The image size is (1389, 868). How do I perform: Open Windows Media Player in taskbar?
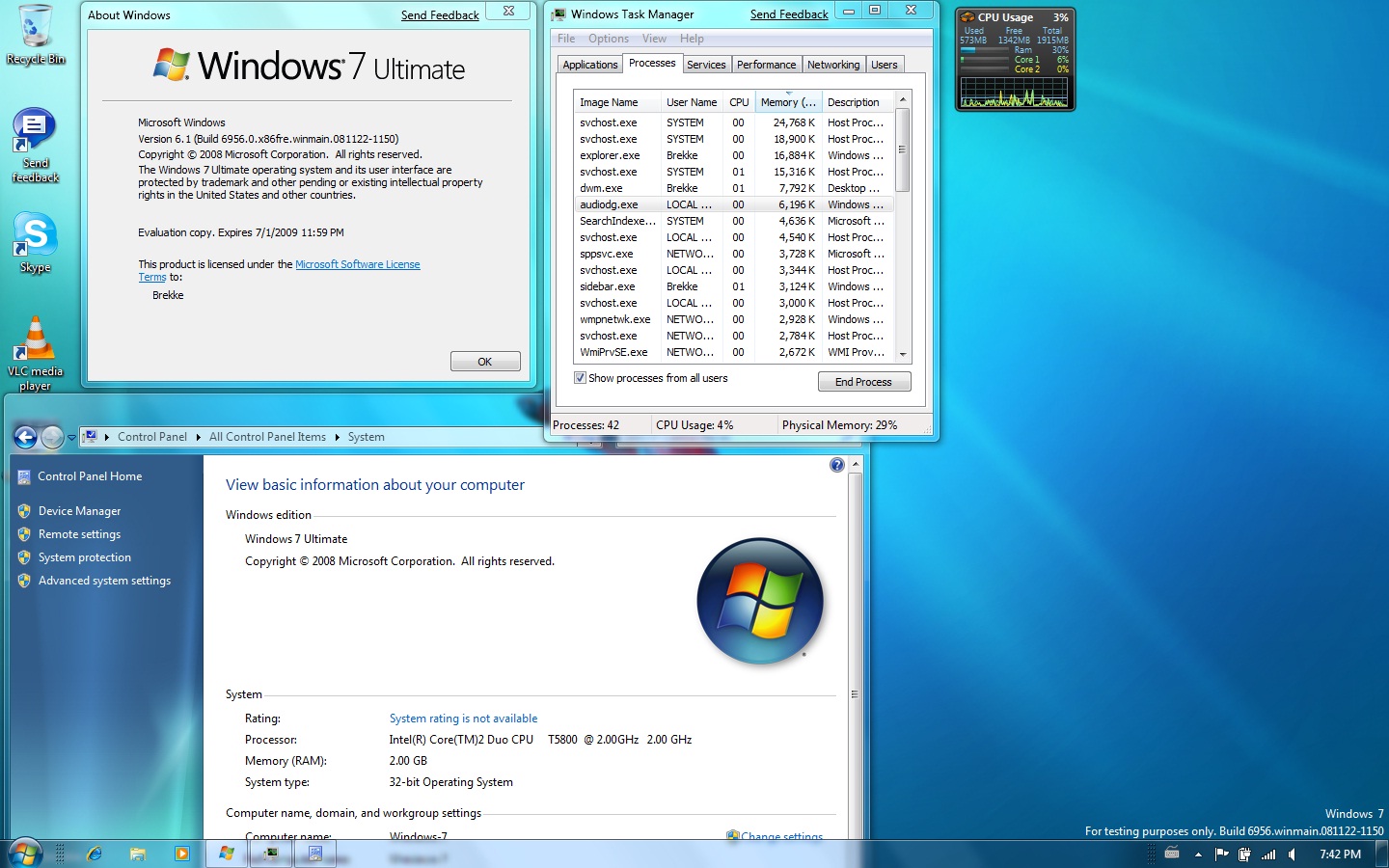point(181,854)
